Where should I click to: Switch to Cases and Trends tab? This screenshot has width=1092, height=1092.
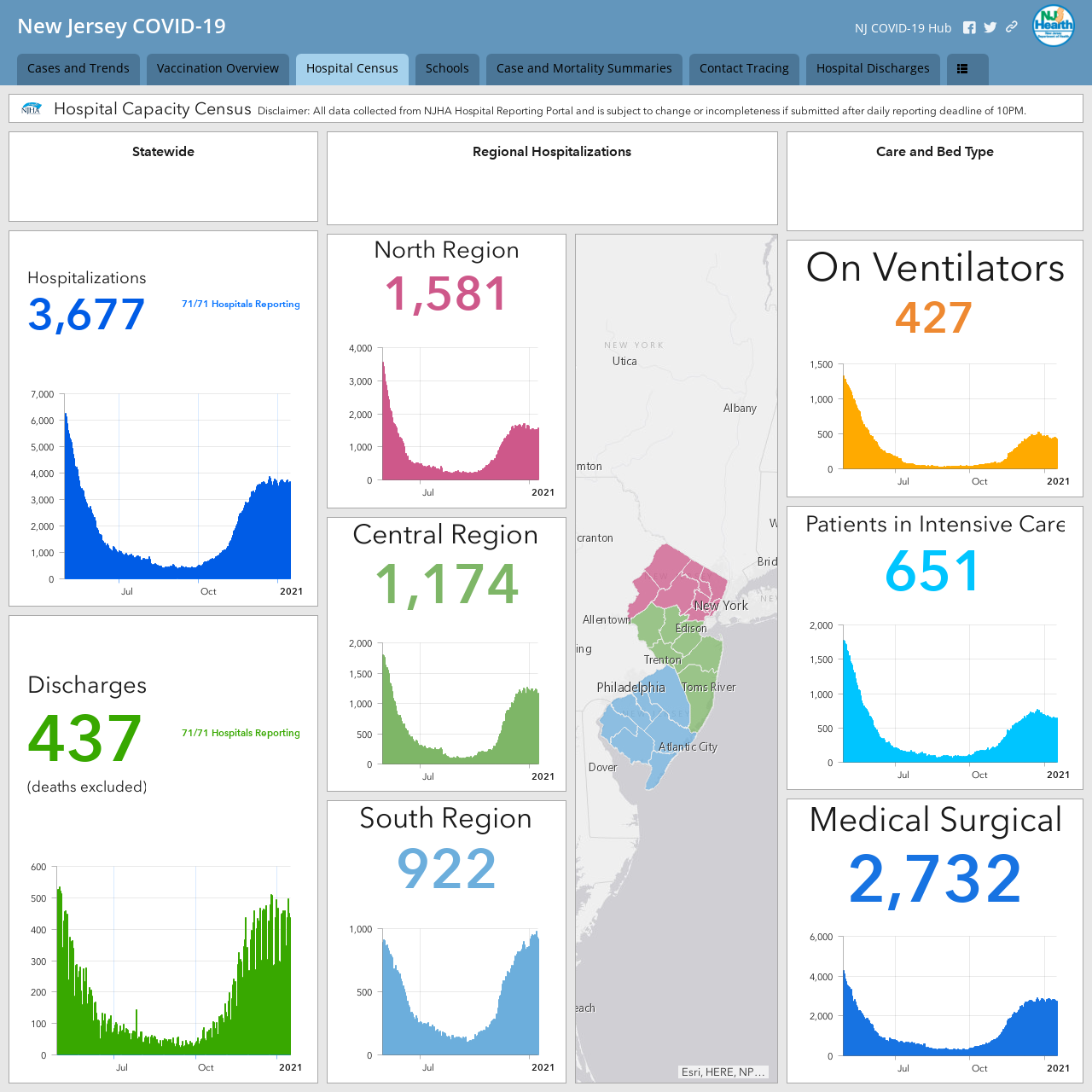(78, 69)
